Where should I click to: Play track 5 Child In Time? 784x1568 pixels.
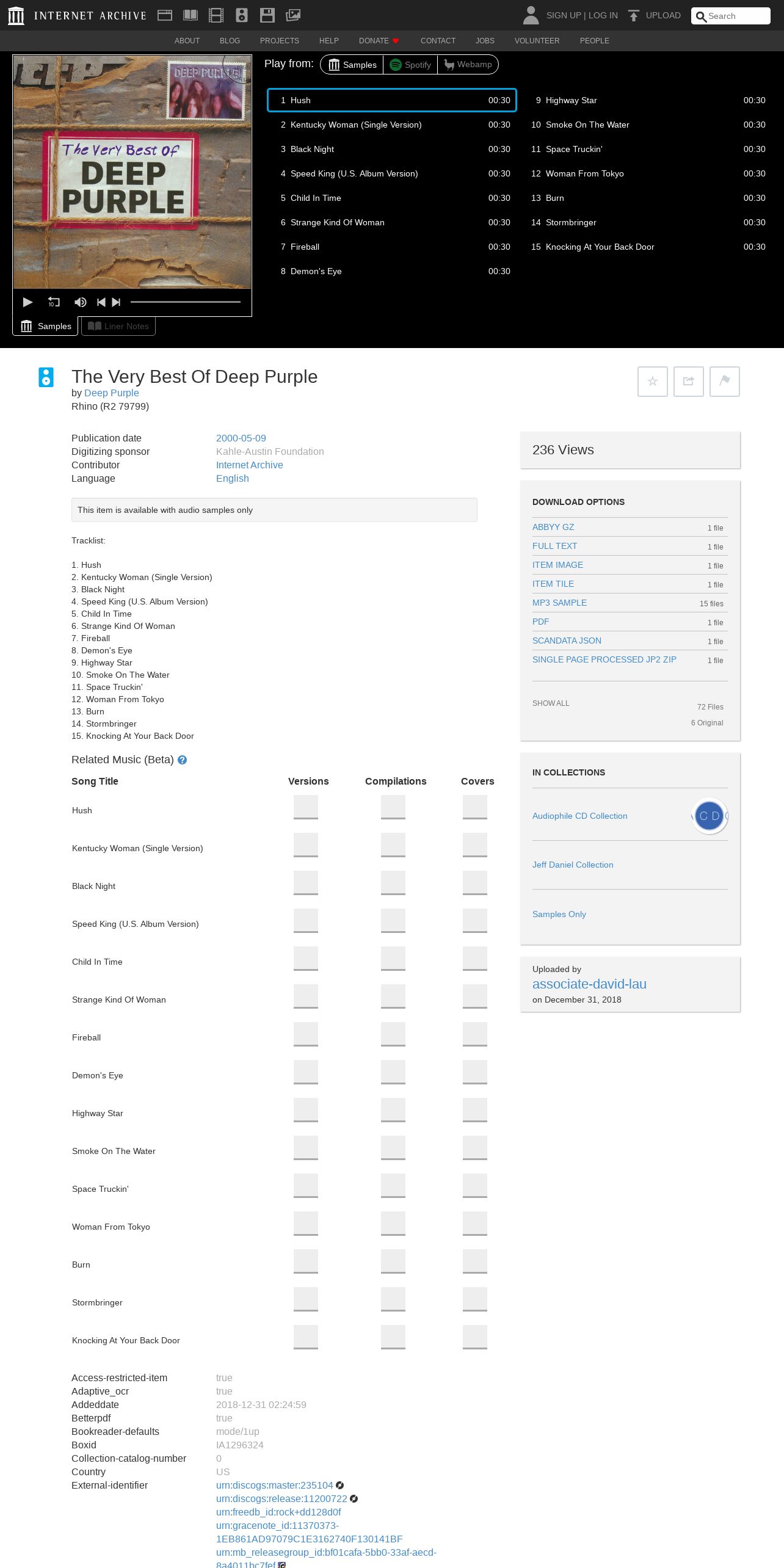click(x=392, y=198)
